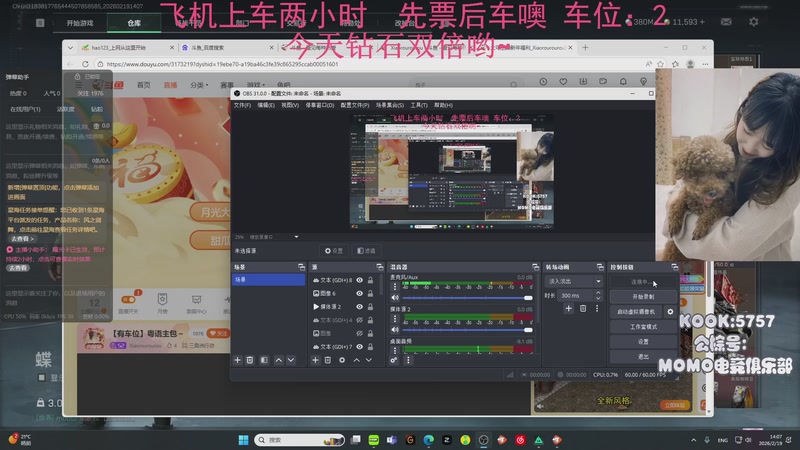Select the 场景 item in scenes list

(x=268, y=280)
